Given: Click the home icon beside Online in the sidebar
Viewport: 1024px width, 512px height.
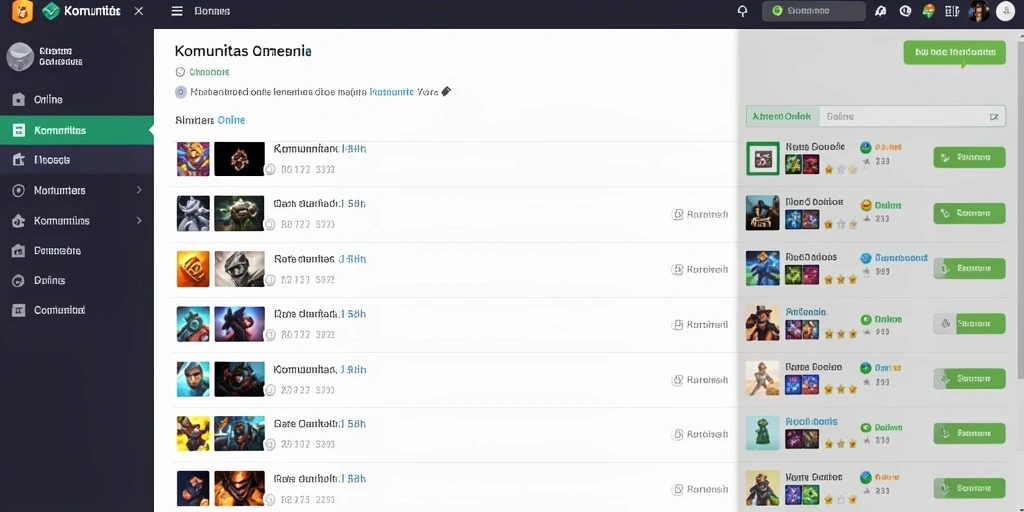Looking at the screenshot, I should coord(19,99).
